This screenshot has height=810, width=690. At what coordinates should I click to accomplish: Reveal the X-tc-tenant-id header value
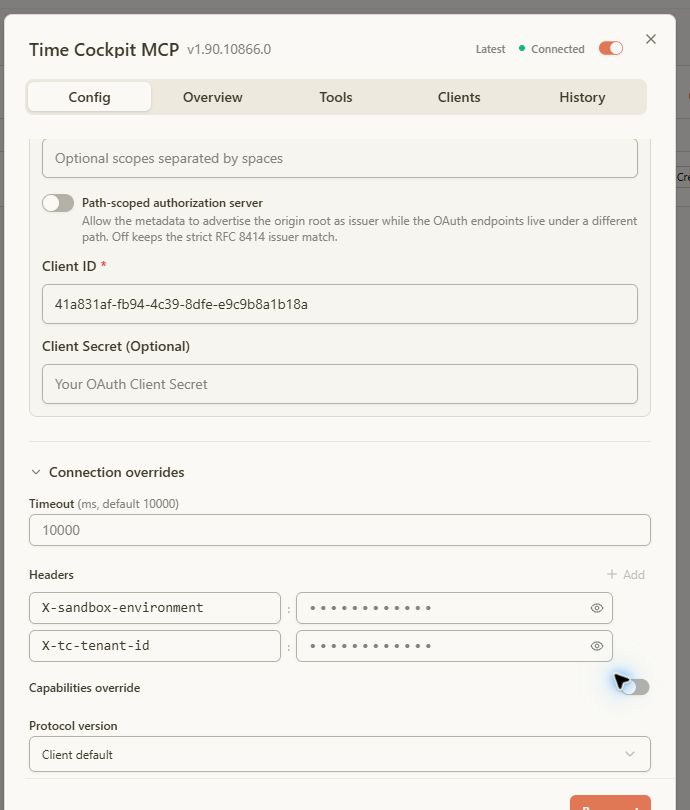tap(597, 646)
